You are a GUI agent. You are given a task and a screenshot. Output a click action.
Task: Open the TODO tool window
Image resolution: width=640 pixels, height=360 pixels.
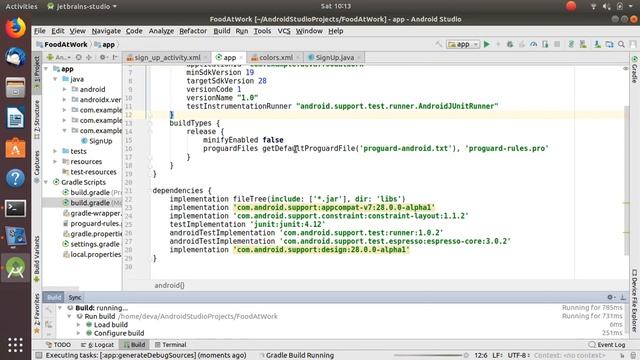tap(58, 345)
